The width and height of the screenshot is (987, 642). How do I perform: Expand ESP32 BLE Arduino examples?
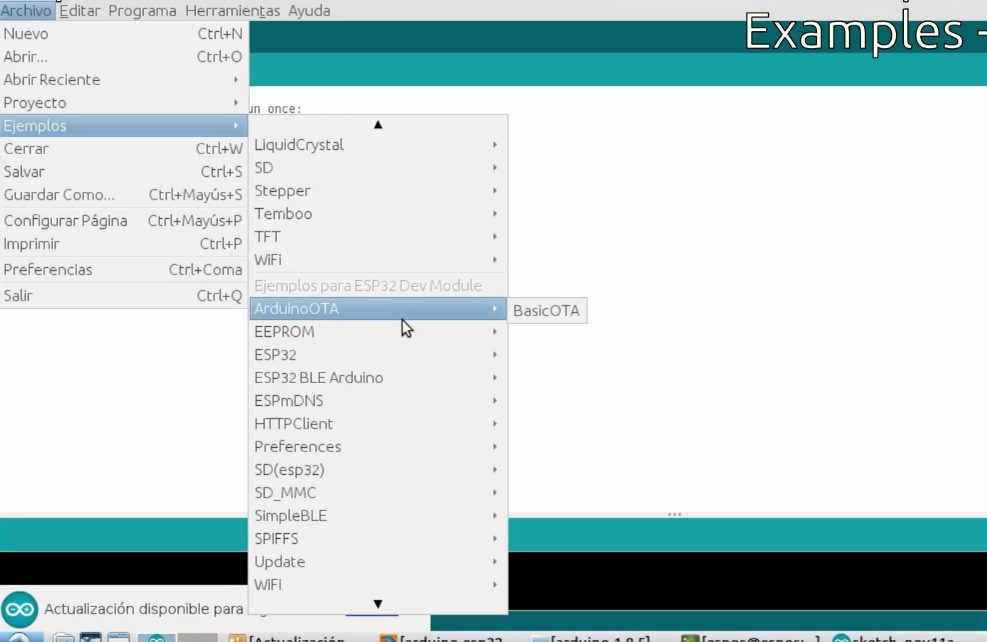(x=378, y=378)
